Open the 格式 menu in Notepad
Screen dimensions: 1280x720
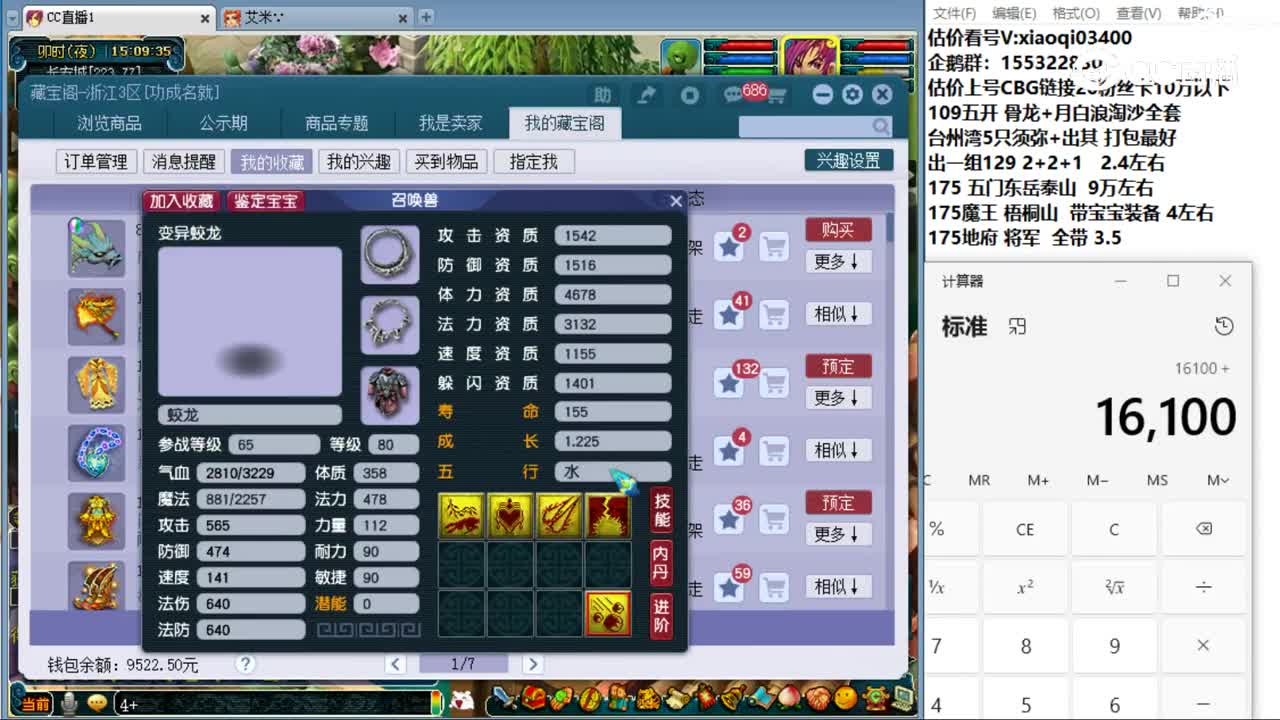pyautogui.click(x=1073, y=12)
